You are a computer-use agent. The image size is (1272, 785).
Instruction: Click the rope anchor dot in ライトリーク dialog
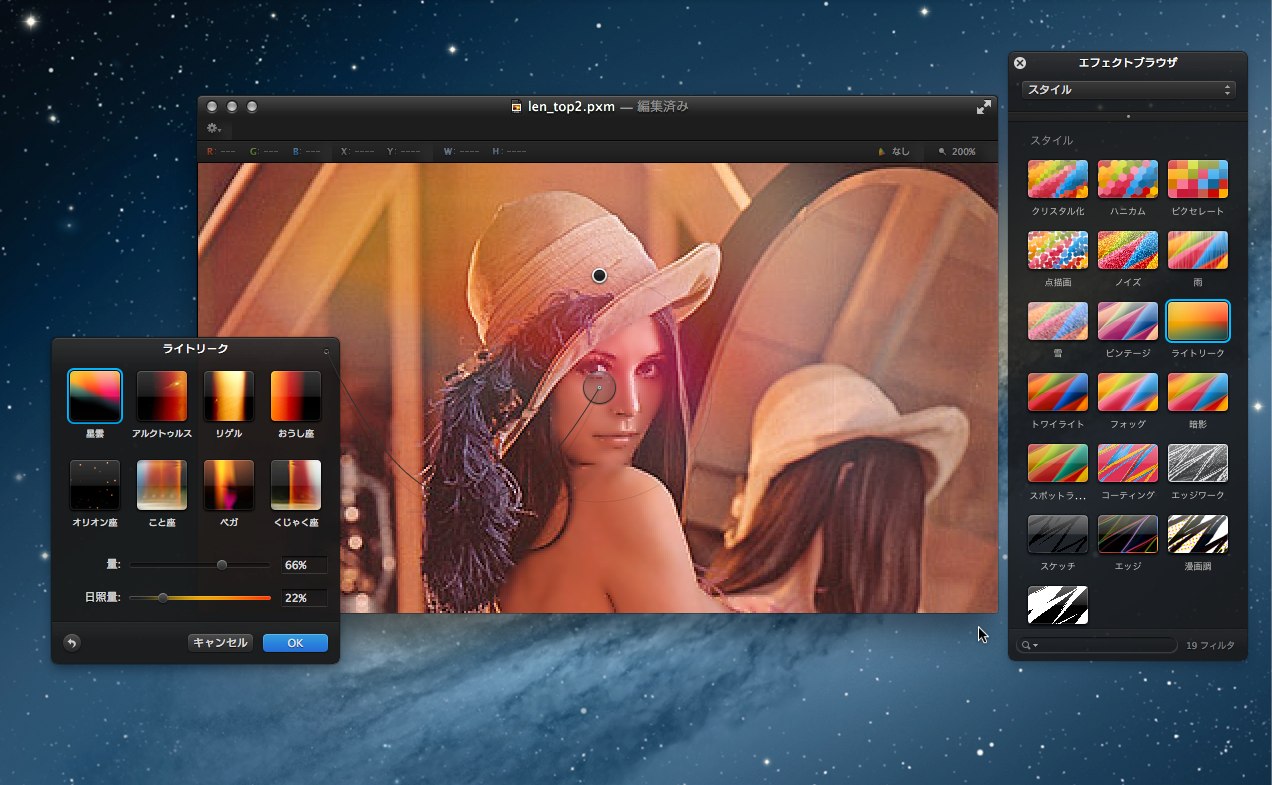(x=326, y=352)
